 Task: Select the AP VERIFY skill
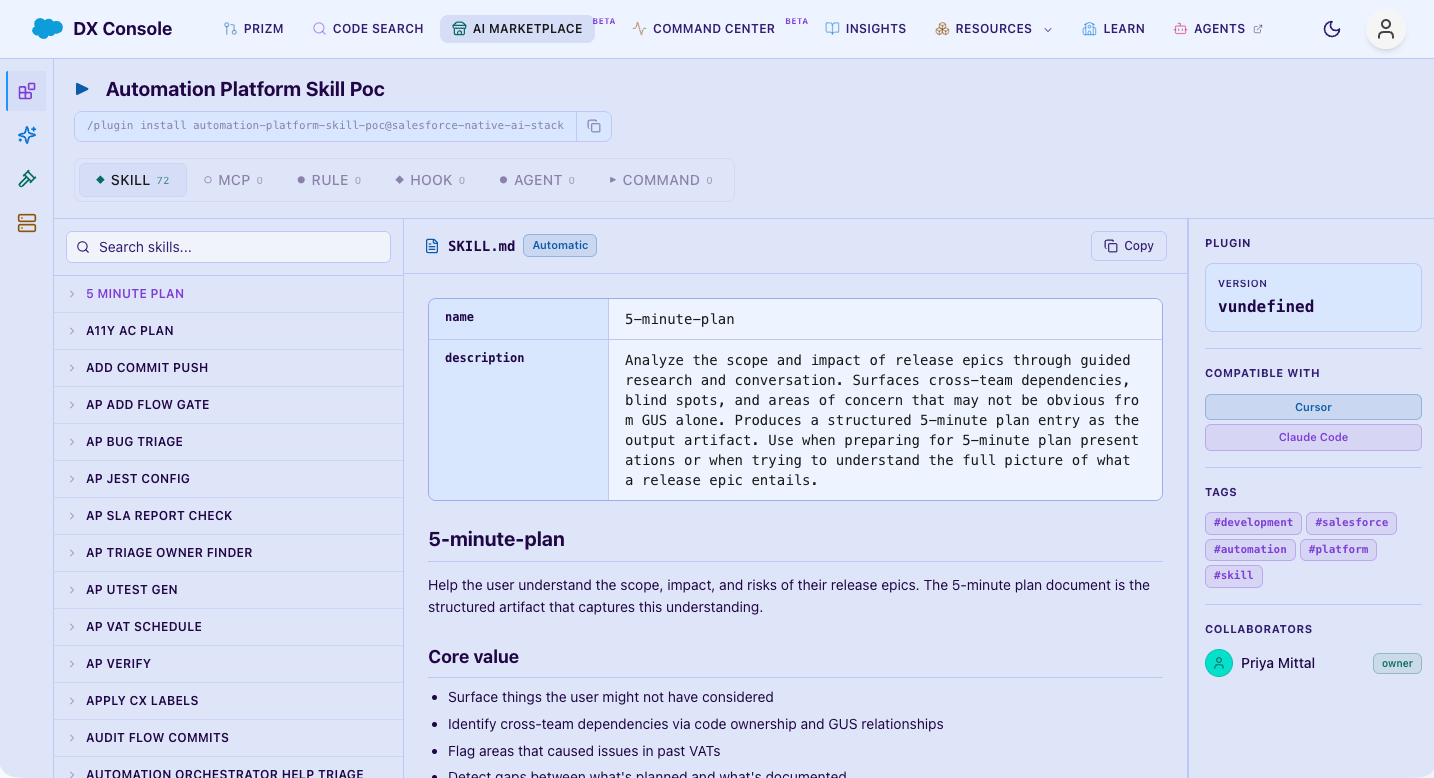[229, 664]
